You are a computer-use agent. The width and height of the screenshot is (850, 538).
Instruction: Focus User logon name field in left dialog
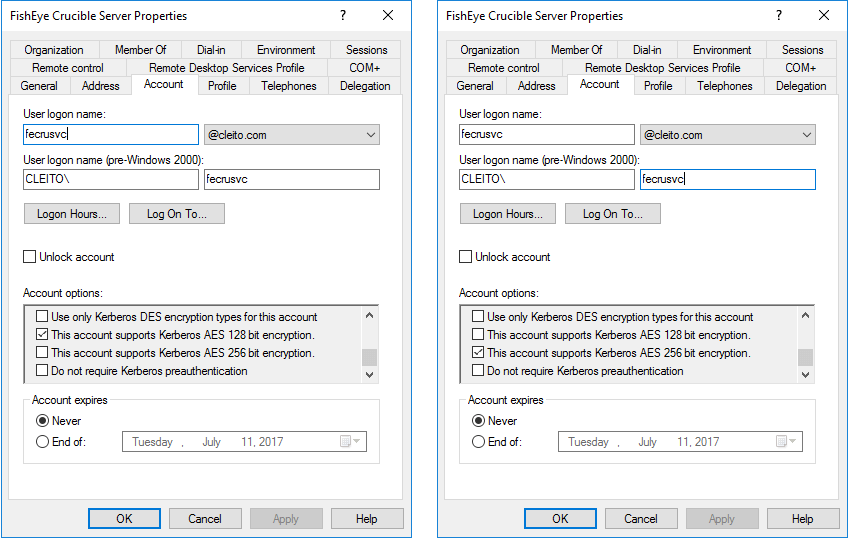tap(111, 134)
